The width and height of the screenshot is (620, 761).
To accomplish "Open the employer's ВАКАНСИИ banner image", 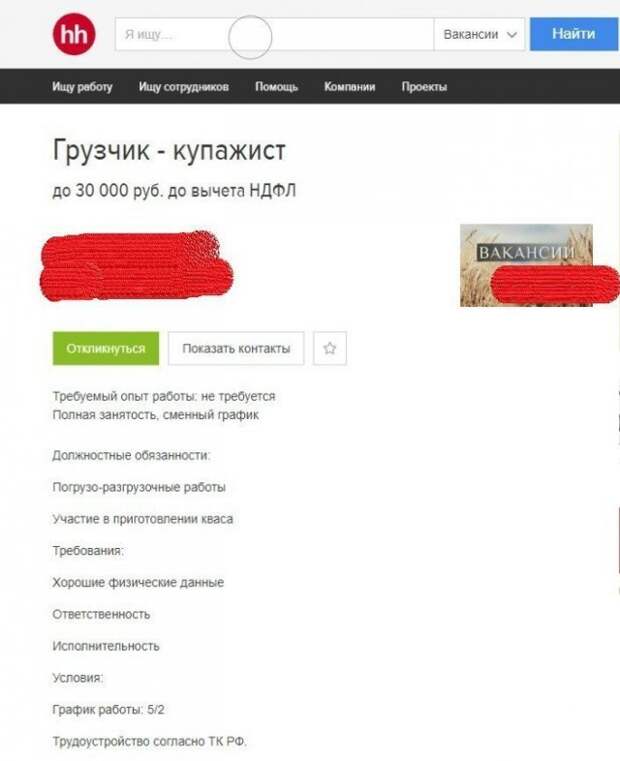I will pos(526,265).
